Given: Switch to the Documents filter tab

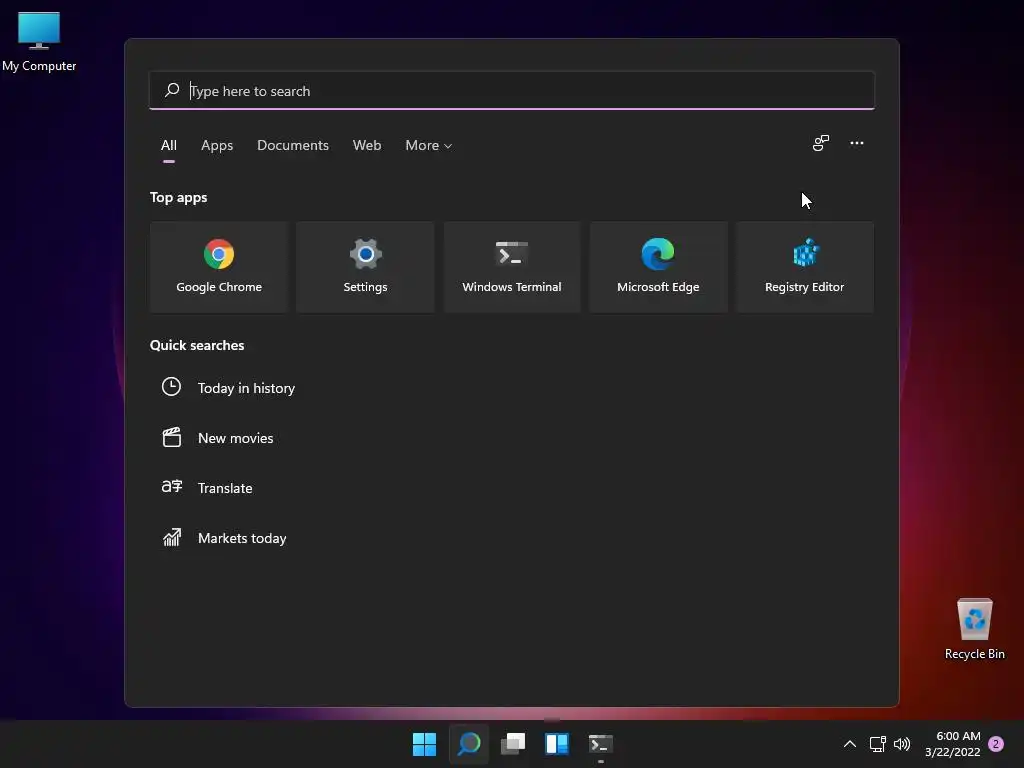Looking at the screenshot, I should [x=293, y=146].
